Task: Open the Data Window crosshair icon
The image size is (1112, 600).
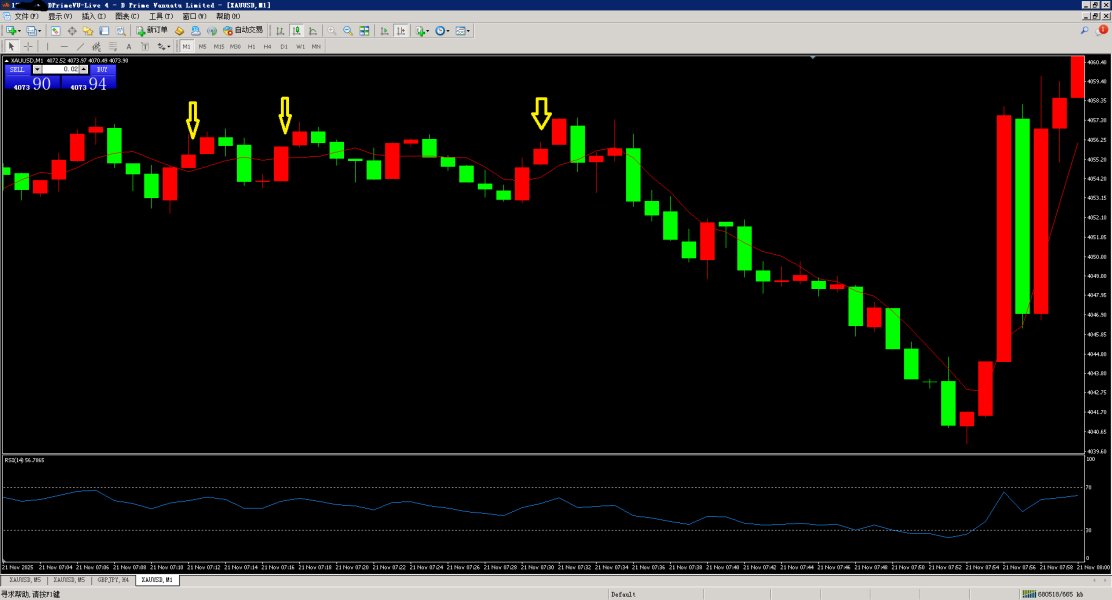Action: click(72, 31)
